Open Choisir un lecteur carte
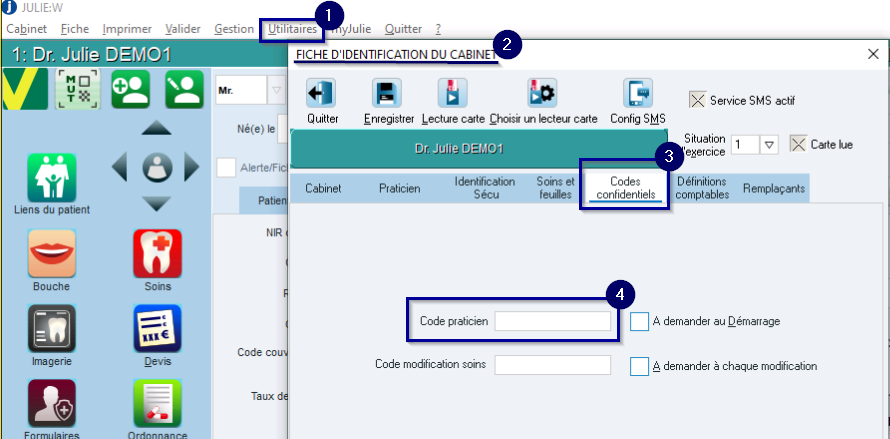Viewport: 890px width, 439px height. [x=543, y=93]
